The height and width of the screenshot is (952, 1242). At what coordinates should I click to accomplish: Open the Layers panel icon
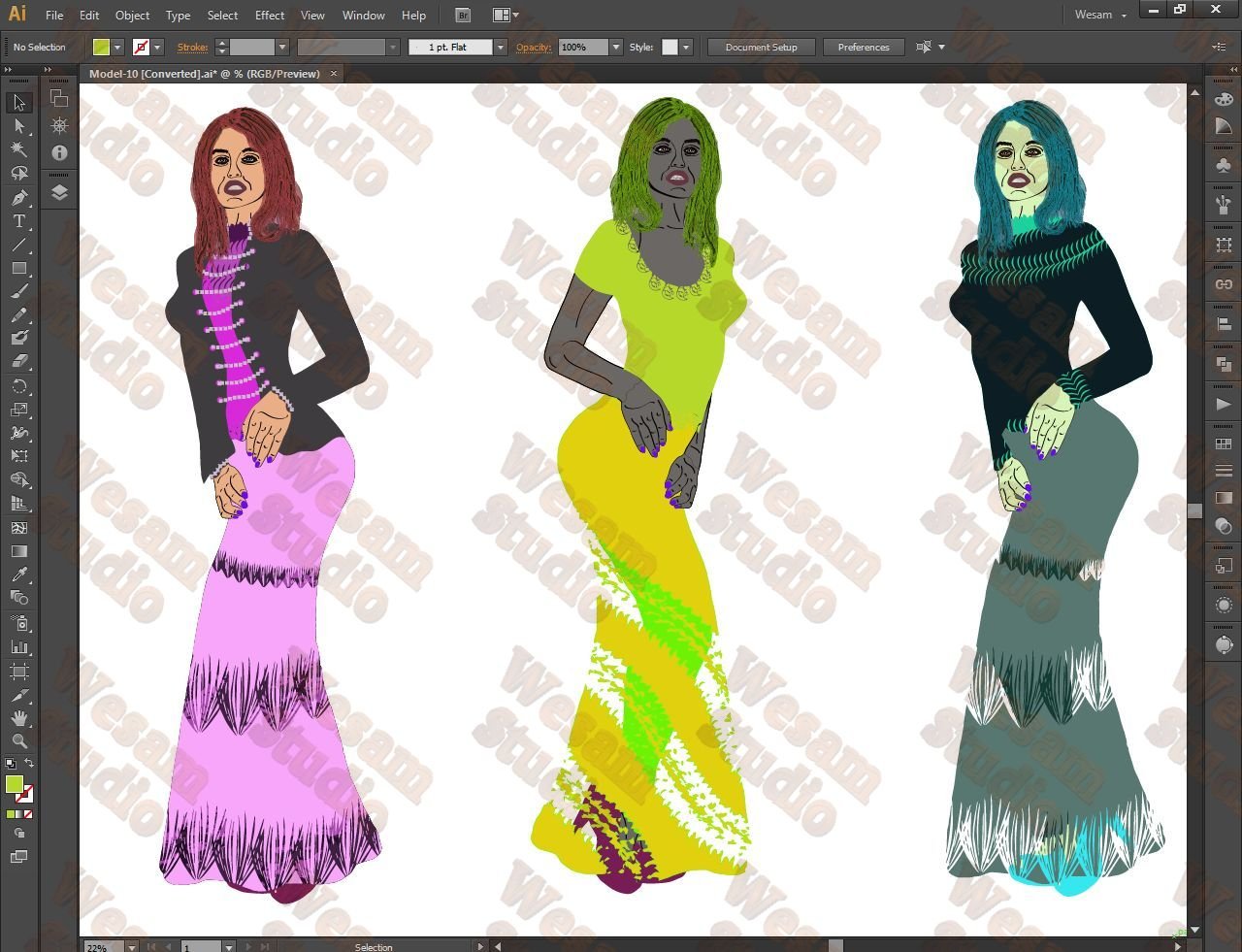(59, 192)
